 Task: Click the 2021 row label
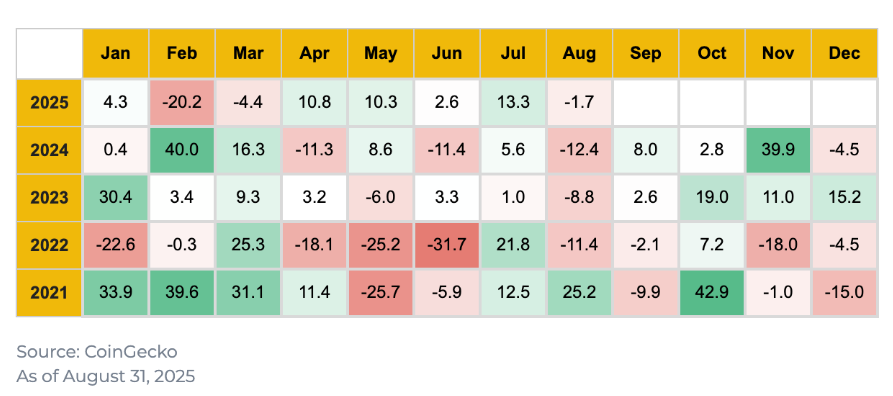49,293
